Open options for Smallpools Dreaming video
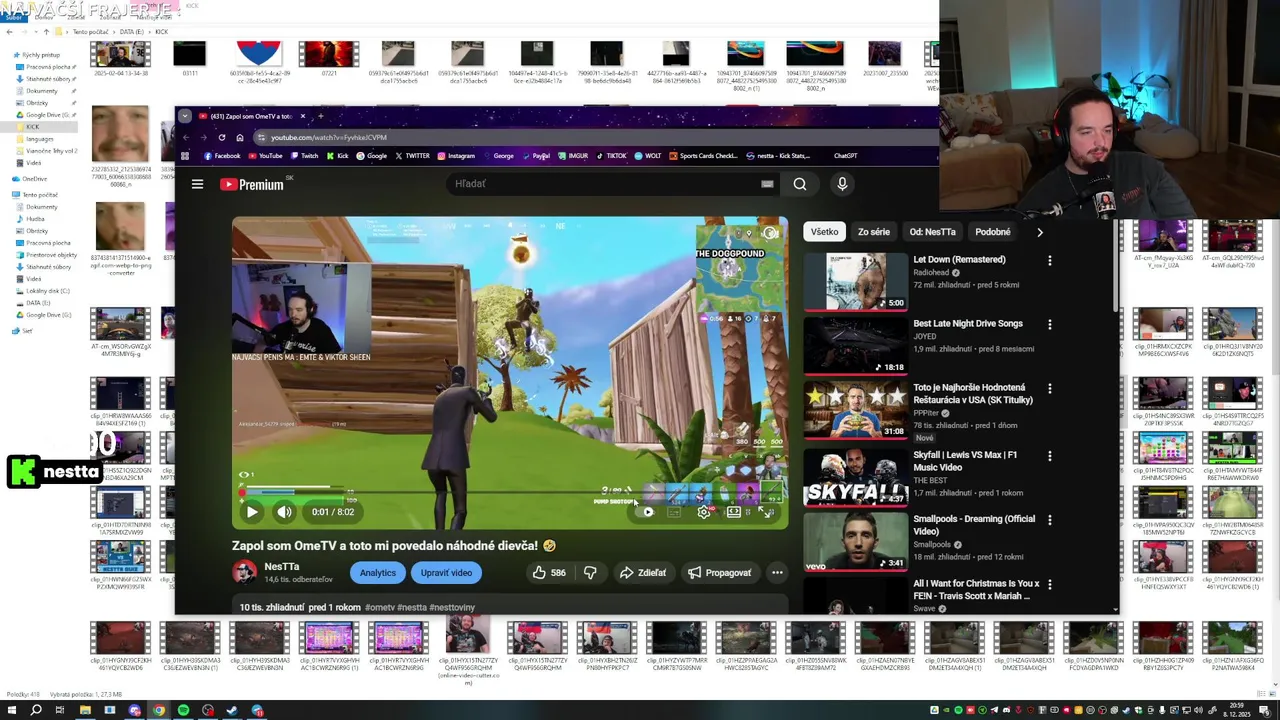The height and width of the screenshot is (720, 1280). tap(1049, 519)
